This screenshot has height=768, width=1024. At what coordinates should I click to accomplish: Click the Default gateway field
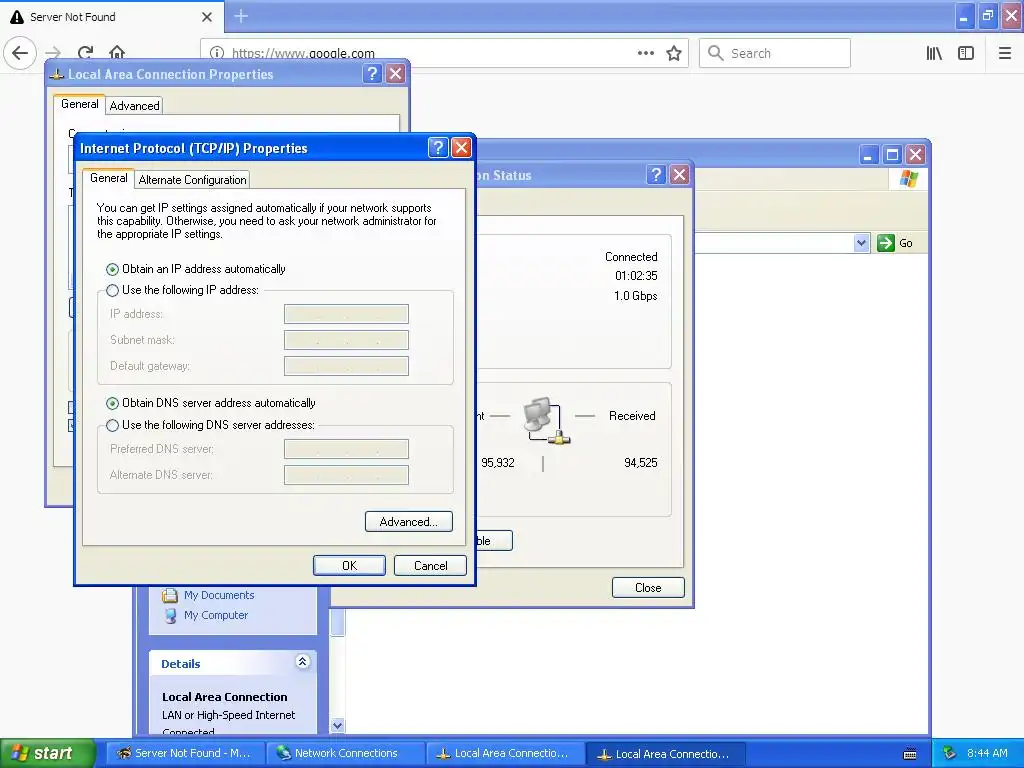coord(346,366)
